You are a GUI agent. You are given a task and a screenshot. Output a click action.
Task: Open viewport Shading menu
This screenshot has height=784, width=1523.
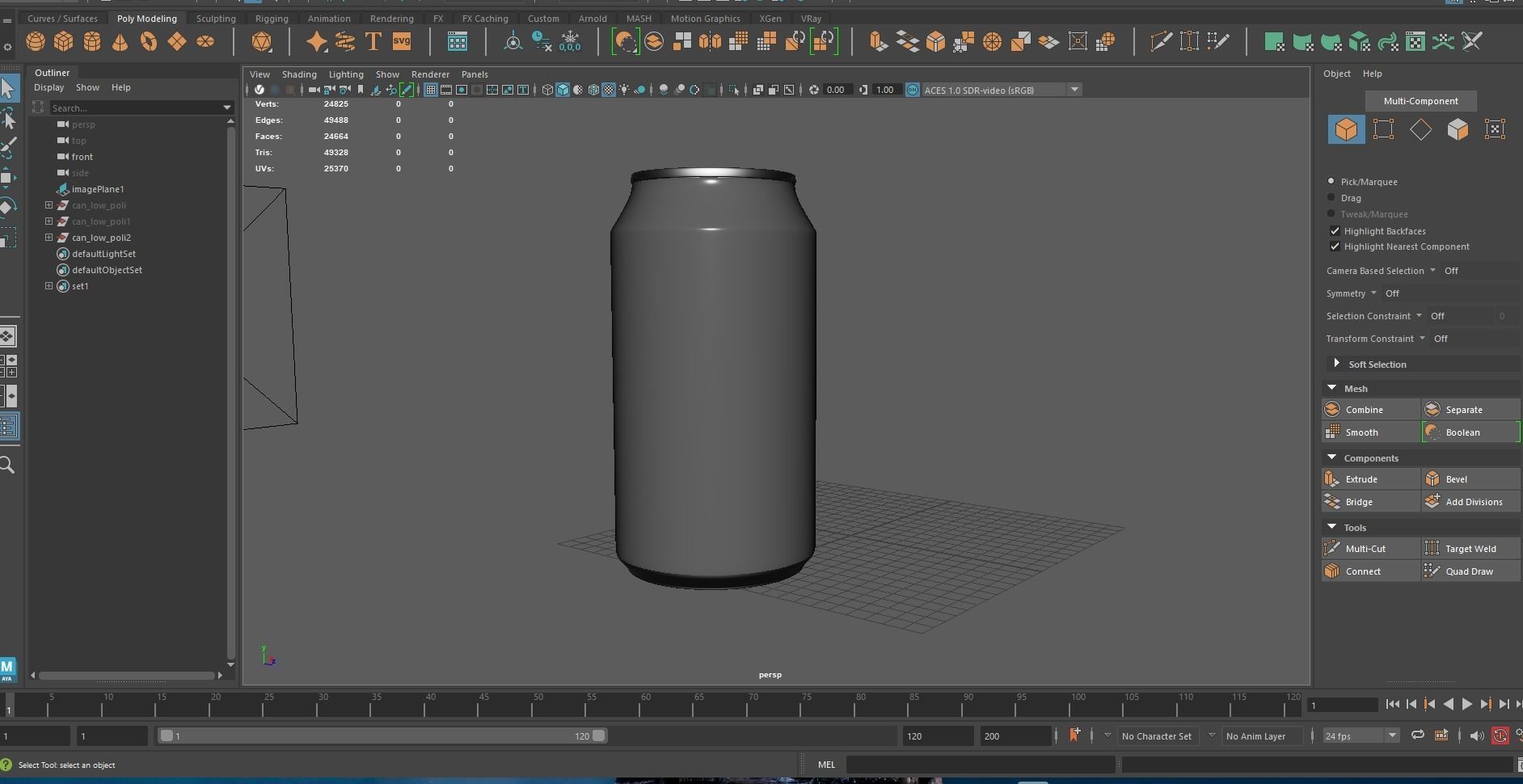tap(299, 74)
